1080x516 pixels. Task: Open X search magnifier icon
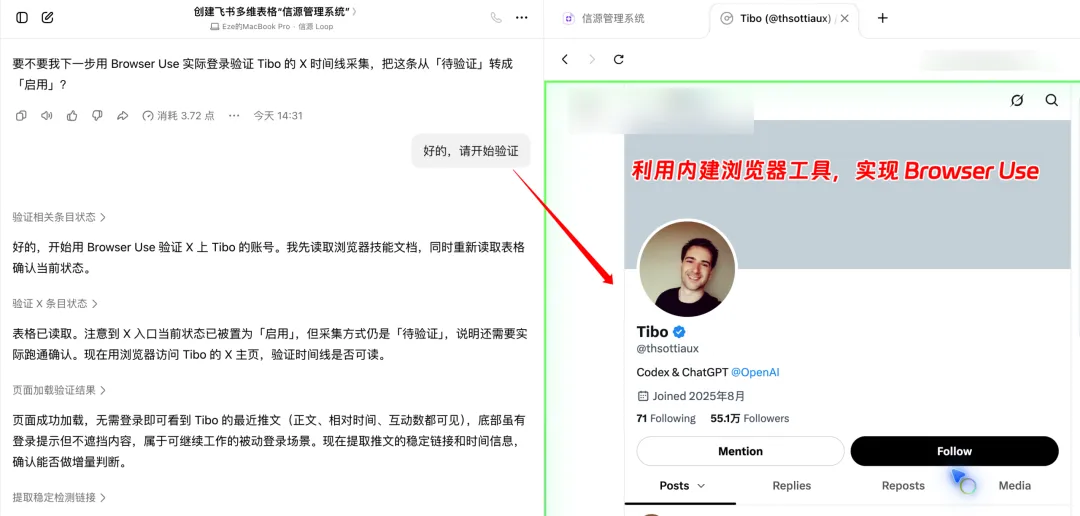(1052, 101)
